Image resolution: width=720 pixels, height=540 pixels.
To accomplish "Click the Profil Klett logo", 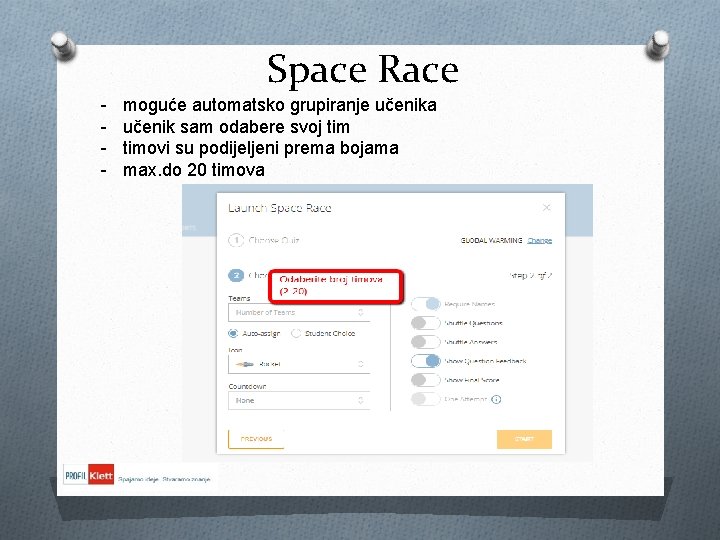I will coord(89,475).
